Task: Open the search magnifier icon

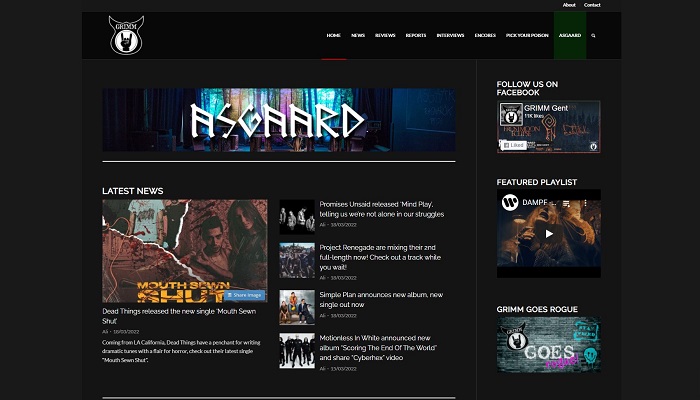Action: pos(593,35)
